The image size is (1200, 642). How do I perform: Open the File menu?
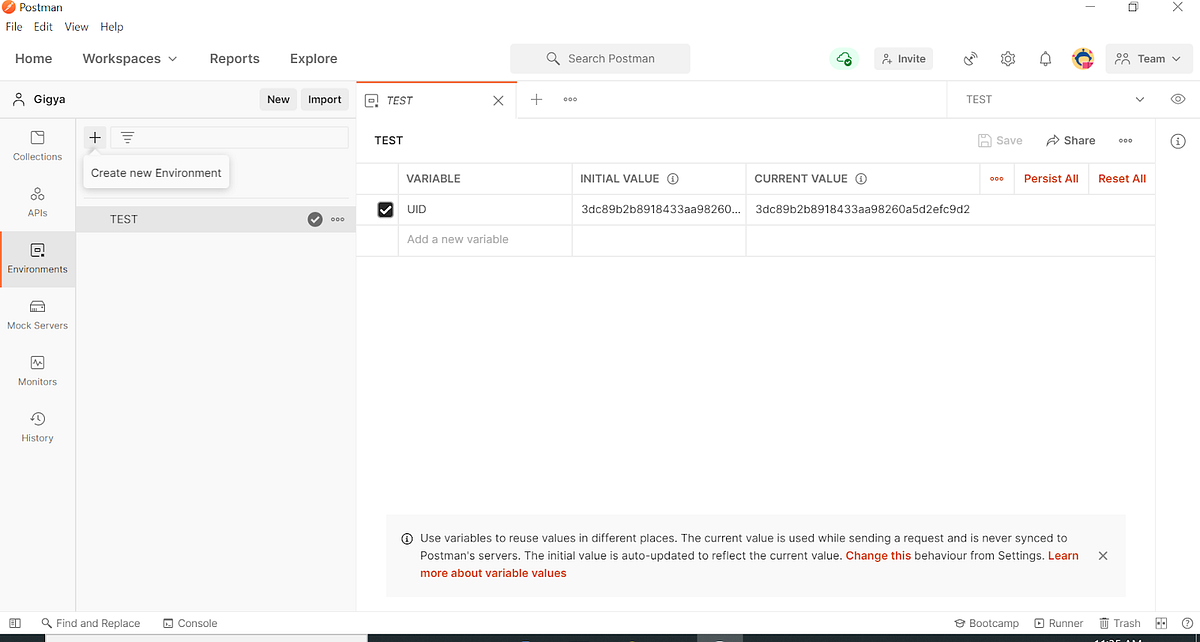(x=14, y=27)
